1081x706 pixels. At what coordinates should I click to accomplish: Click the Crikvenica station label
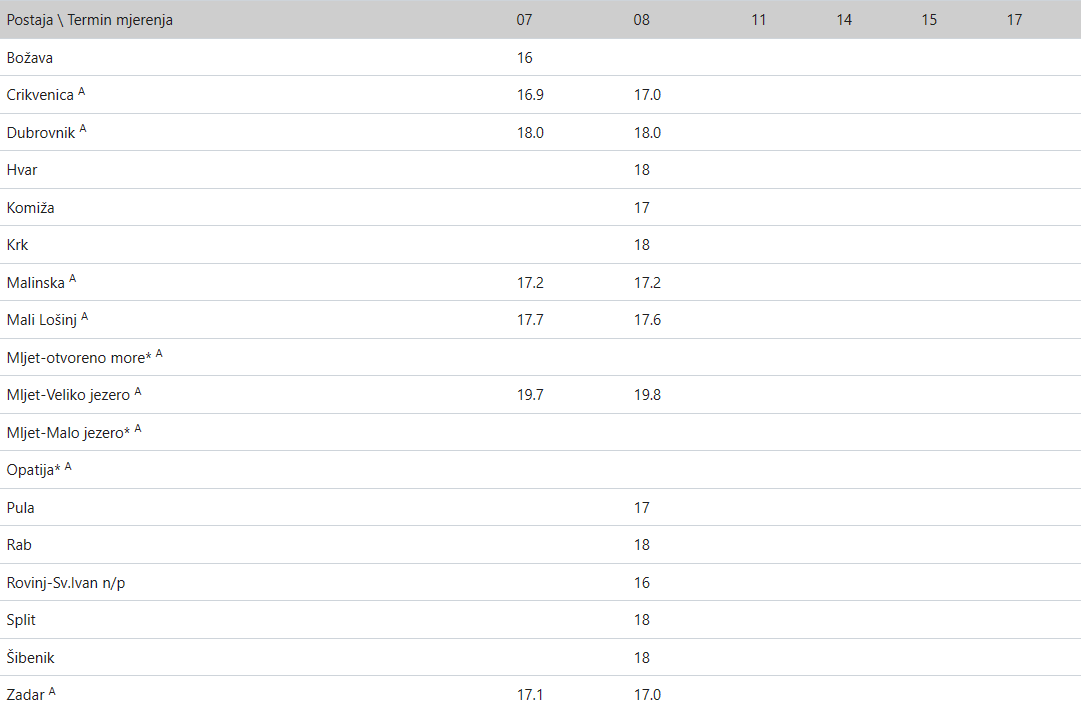click(41, 95)
